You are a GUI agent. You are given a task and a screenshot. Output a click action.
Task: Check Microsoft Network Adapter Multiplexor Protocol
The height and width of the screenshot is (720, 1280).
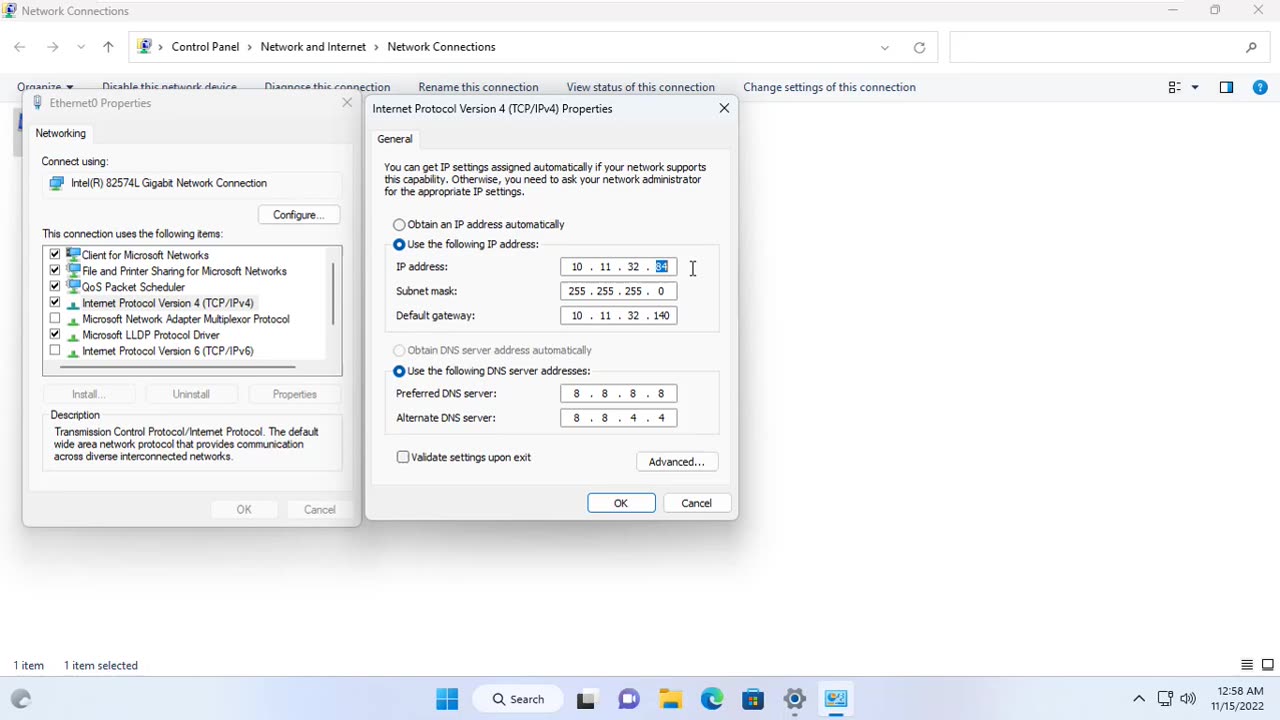55,319
